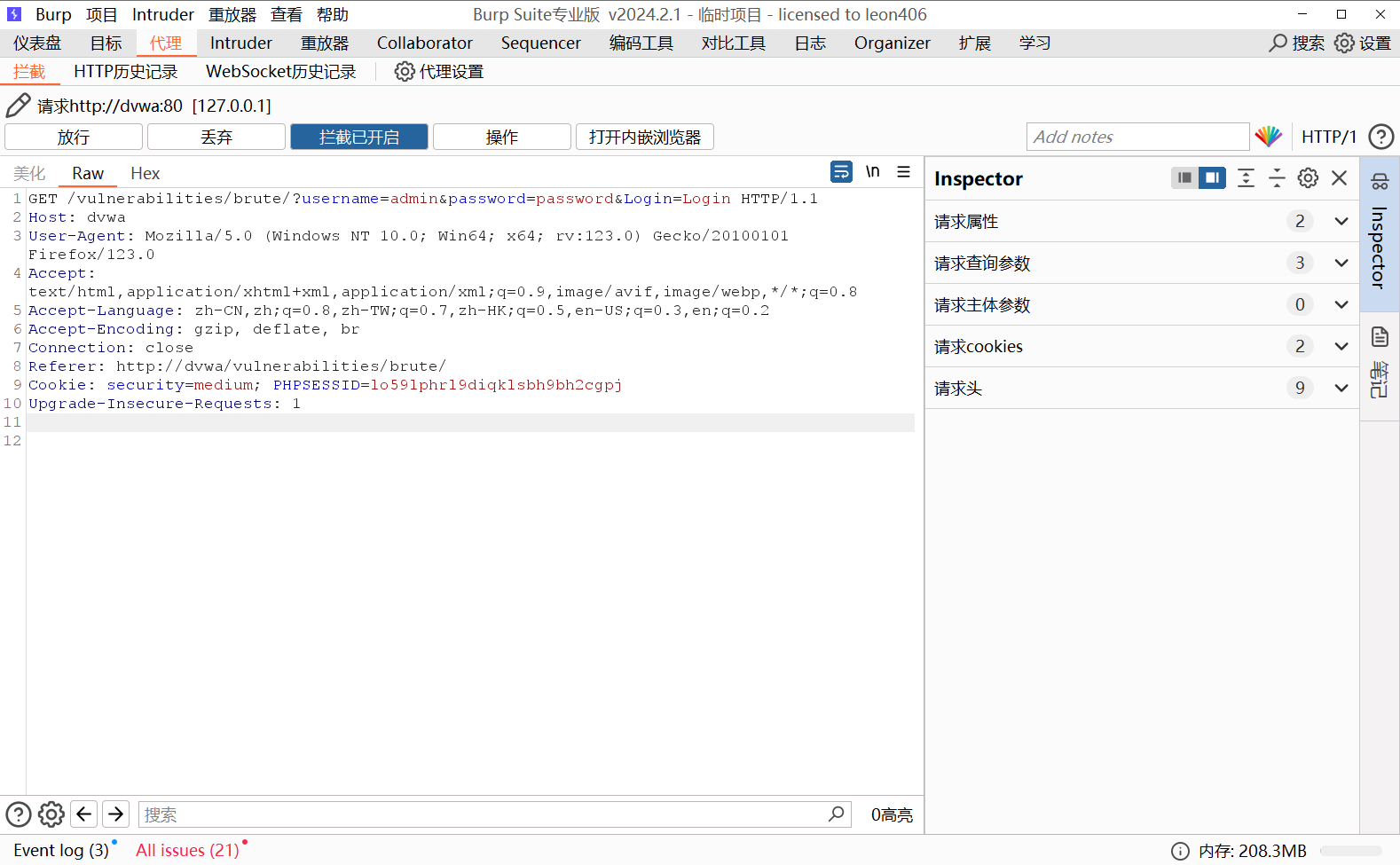This screenshot has height=865, width=1400.
Task: Switch to 美化 pretty tab
Action: click(x=29, y=173)
